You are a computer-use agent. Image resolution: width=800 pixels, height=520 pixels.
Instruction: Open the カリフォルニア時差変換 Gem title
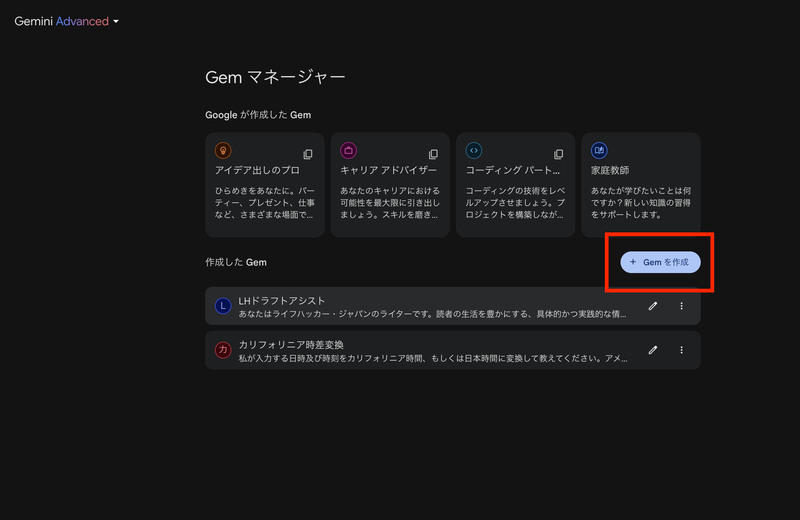(291, 344)
